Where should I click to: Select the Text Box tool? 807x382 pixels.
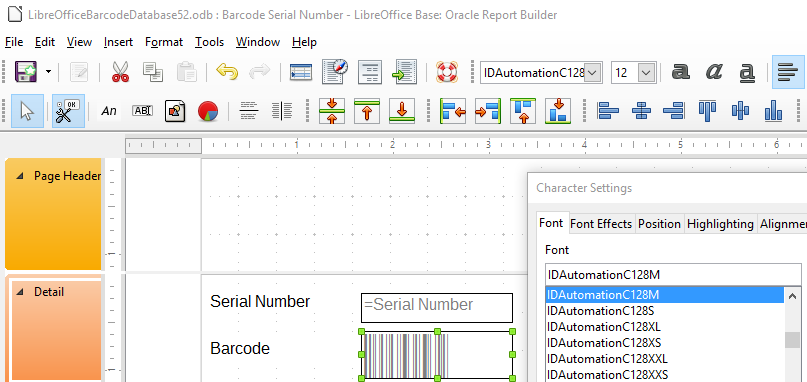tap(143, 111)
